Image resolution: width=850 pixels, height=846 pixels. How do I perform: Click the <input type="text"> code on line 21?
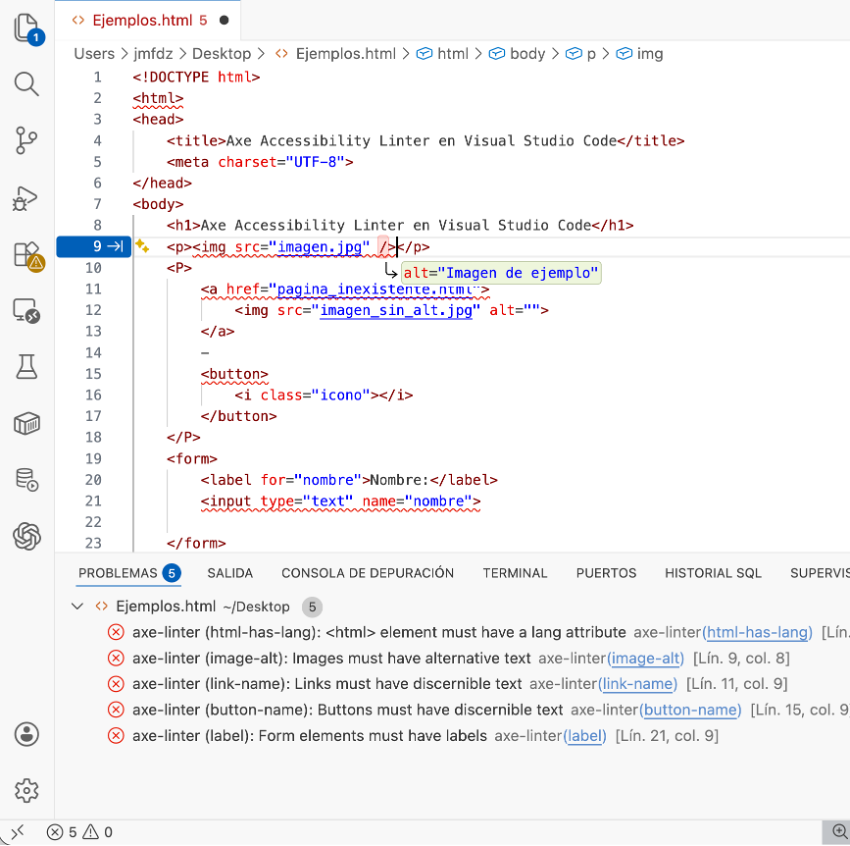[x=340, y=501]
